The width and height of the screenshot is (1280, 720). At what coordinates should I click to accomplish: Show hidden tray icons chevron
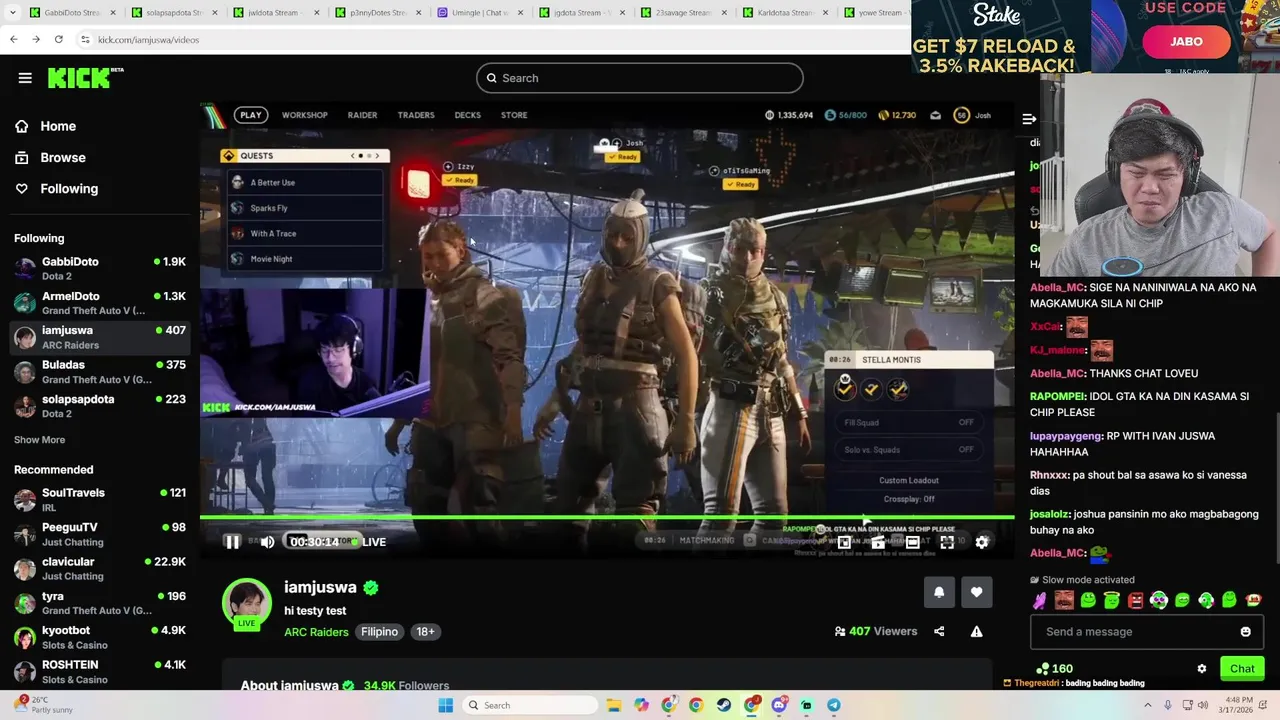tap(1147, 705)
